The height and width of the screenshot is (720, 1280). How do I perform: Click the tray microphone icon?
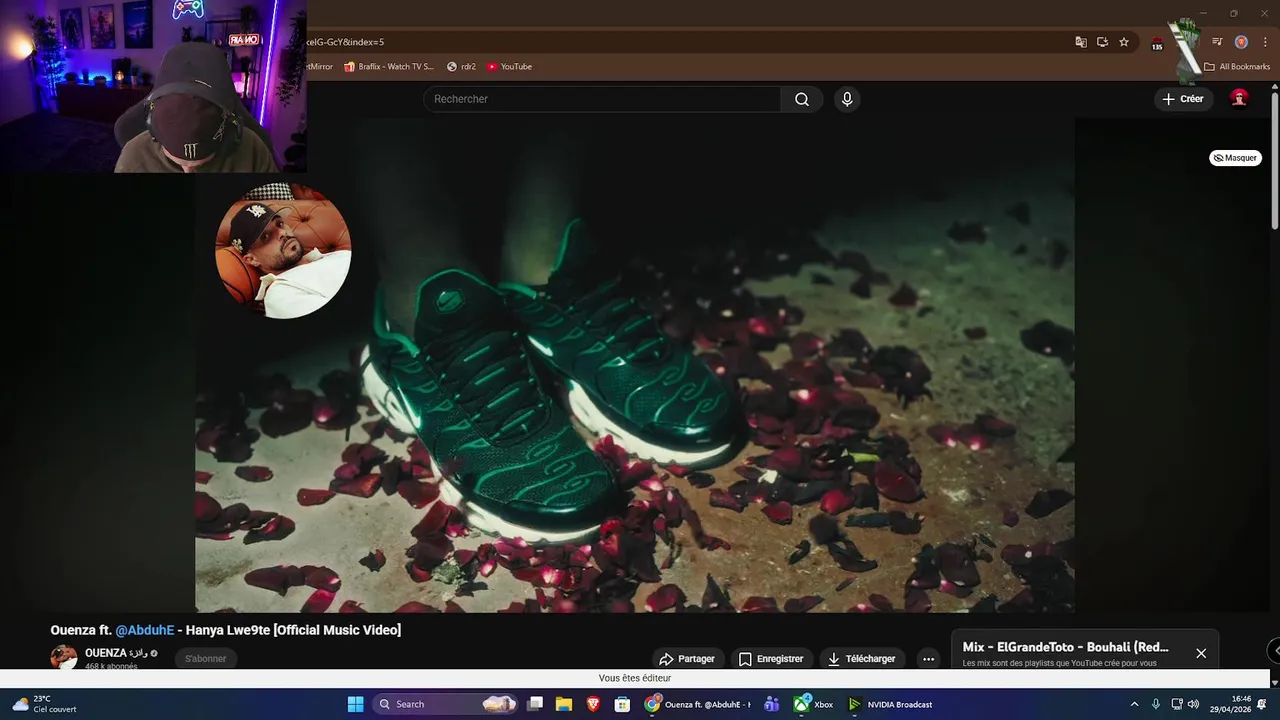coord(1156,704)
